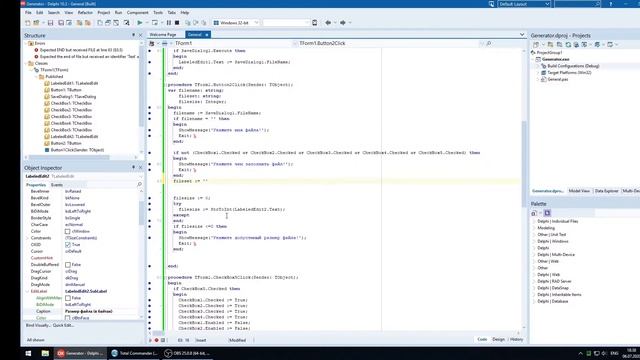Expand the Constraints property

click(x=27, y=238)
